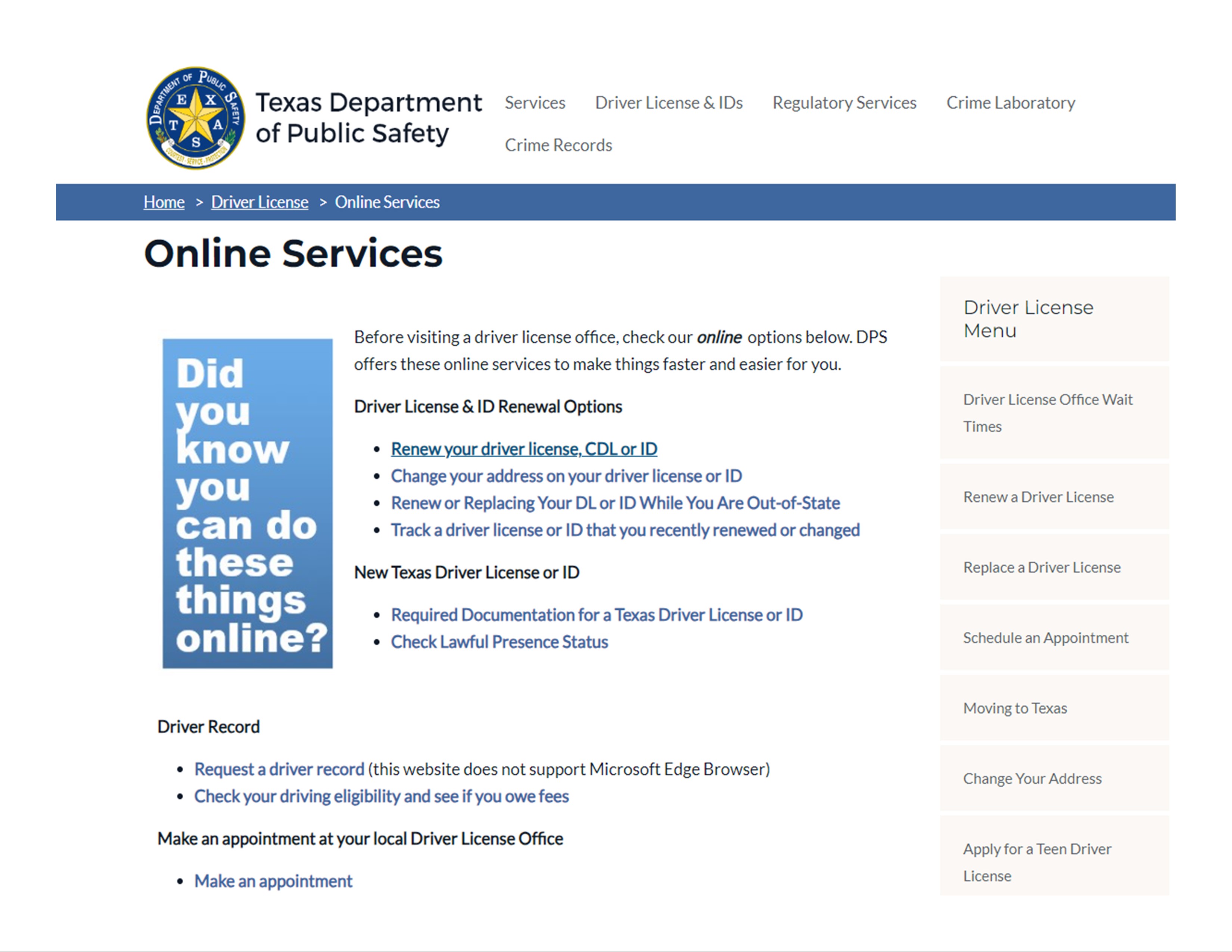Open Make an appointment link
The image size is (1232, 952).
click(x=273, y=881)
